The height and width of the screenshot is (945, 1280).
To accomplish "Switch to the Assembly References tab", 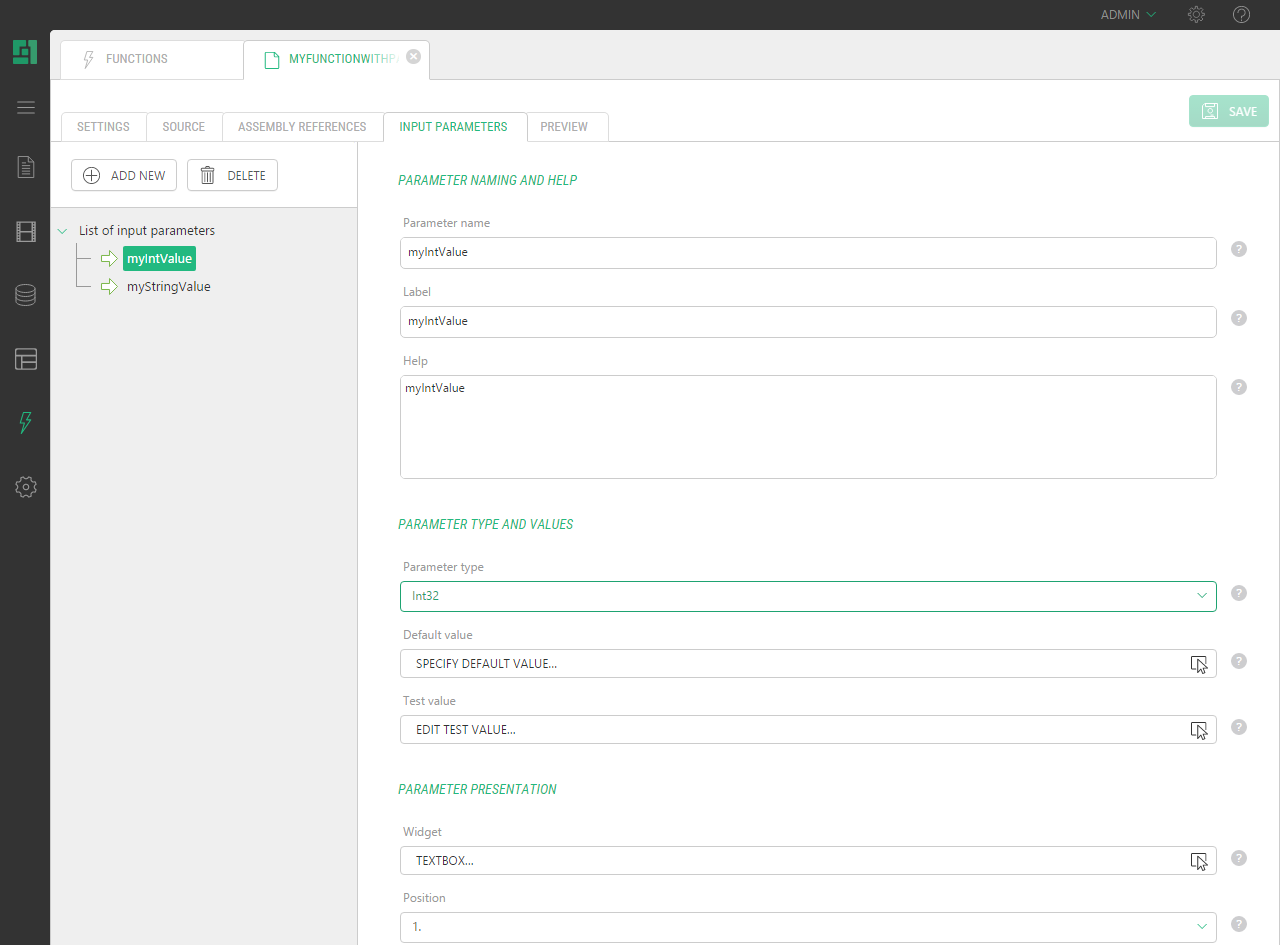I will [302, 127].
